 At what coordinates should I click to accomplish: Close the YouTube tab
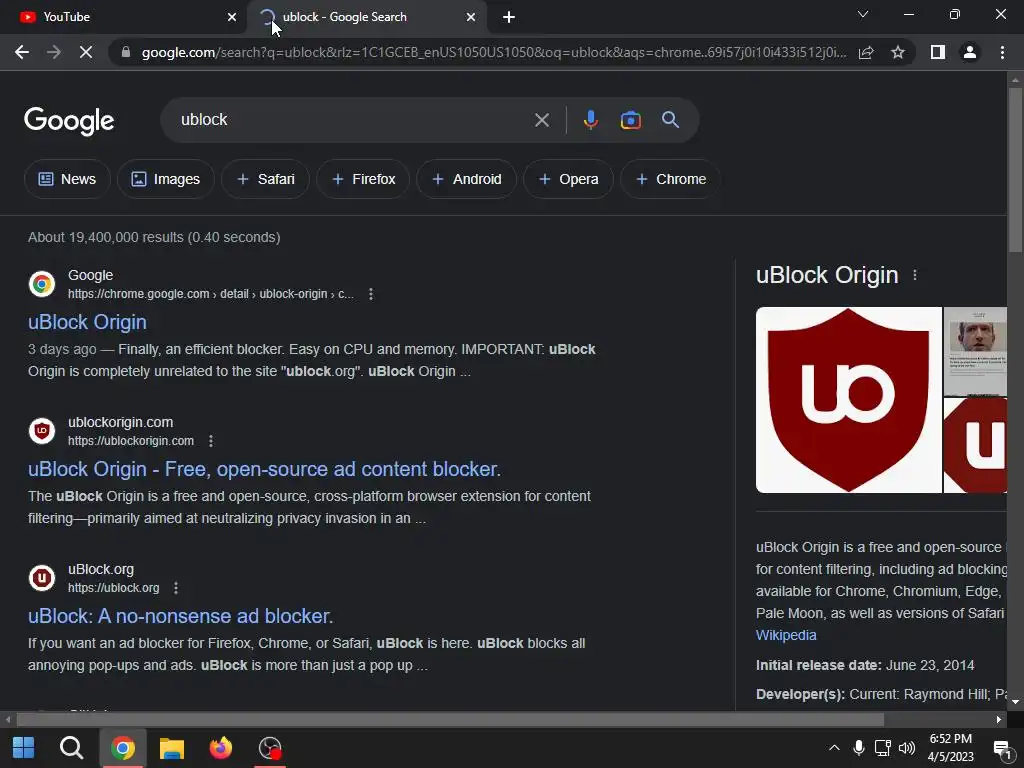tap(232, 17)
